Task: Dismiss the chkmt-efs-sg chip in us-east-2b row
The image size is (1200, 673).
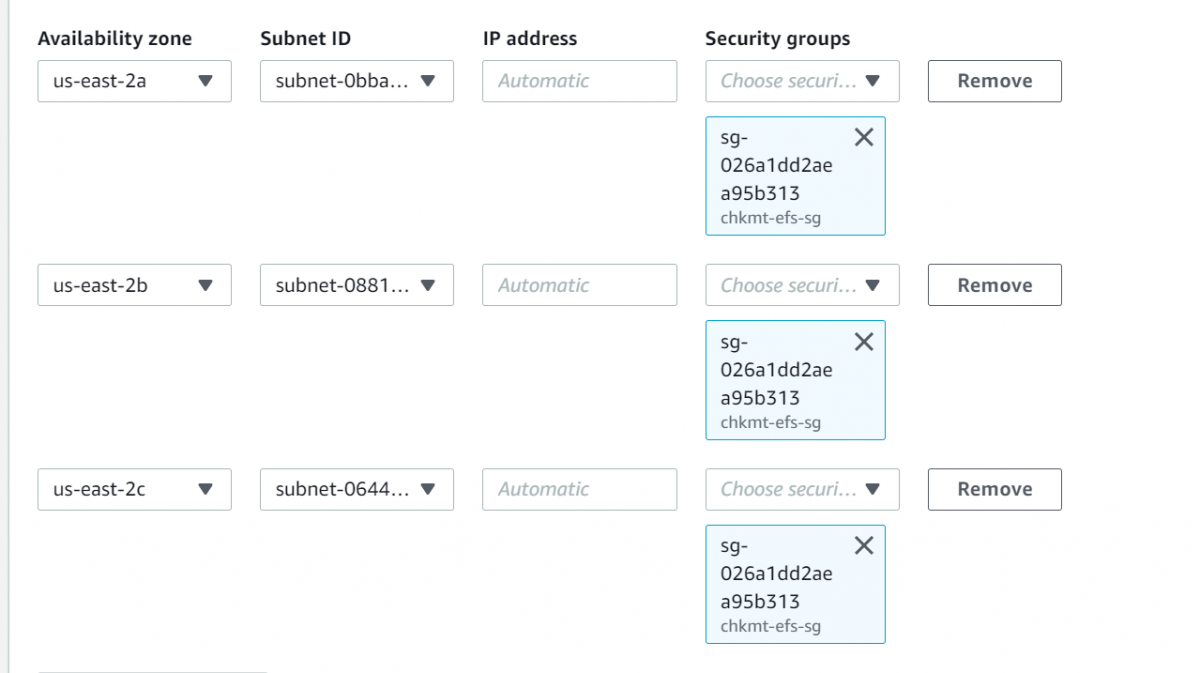Action: [864, 341]
